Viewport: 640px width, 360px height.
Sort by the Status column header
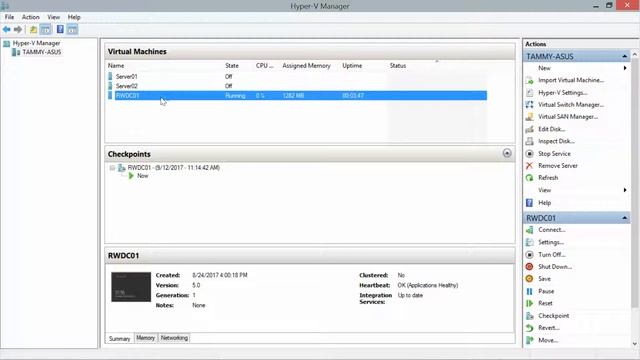coord(398,66)
